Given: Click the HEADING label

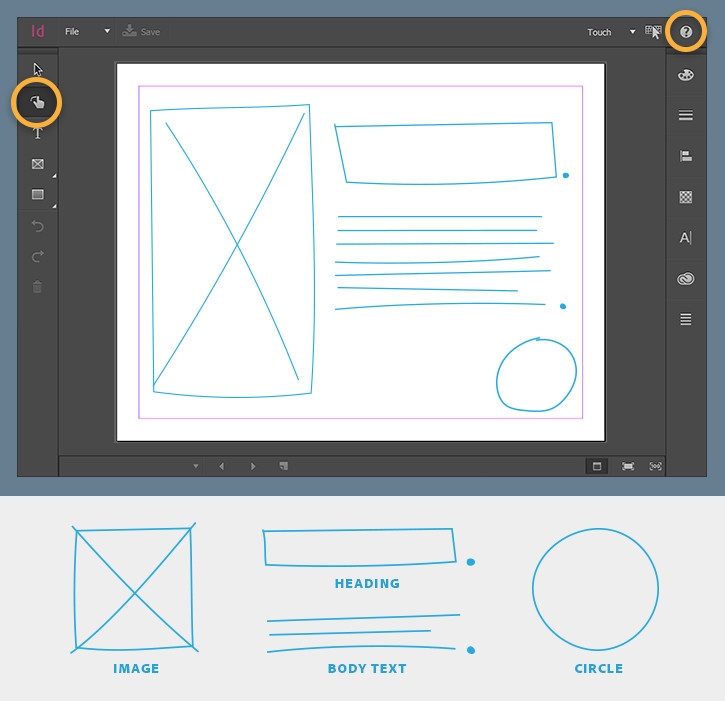Looking at the screenshot, I should (368, 584).
